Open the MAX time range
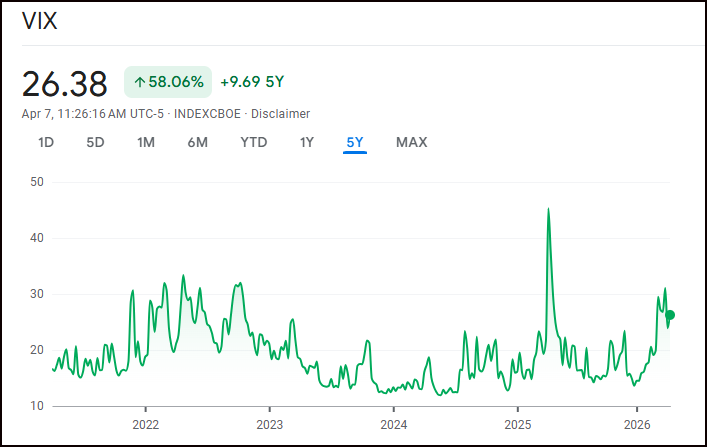707x447 pixels. 411,142
